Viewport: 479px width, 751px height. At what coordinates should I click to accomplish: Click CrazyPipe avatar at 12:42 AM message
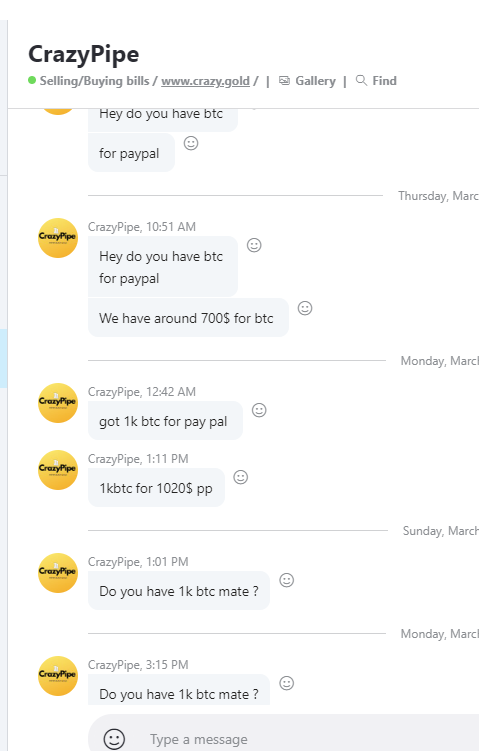[x=58, y=403]
